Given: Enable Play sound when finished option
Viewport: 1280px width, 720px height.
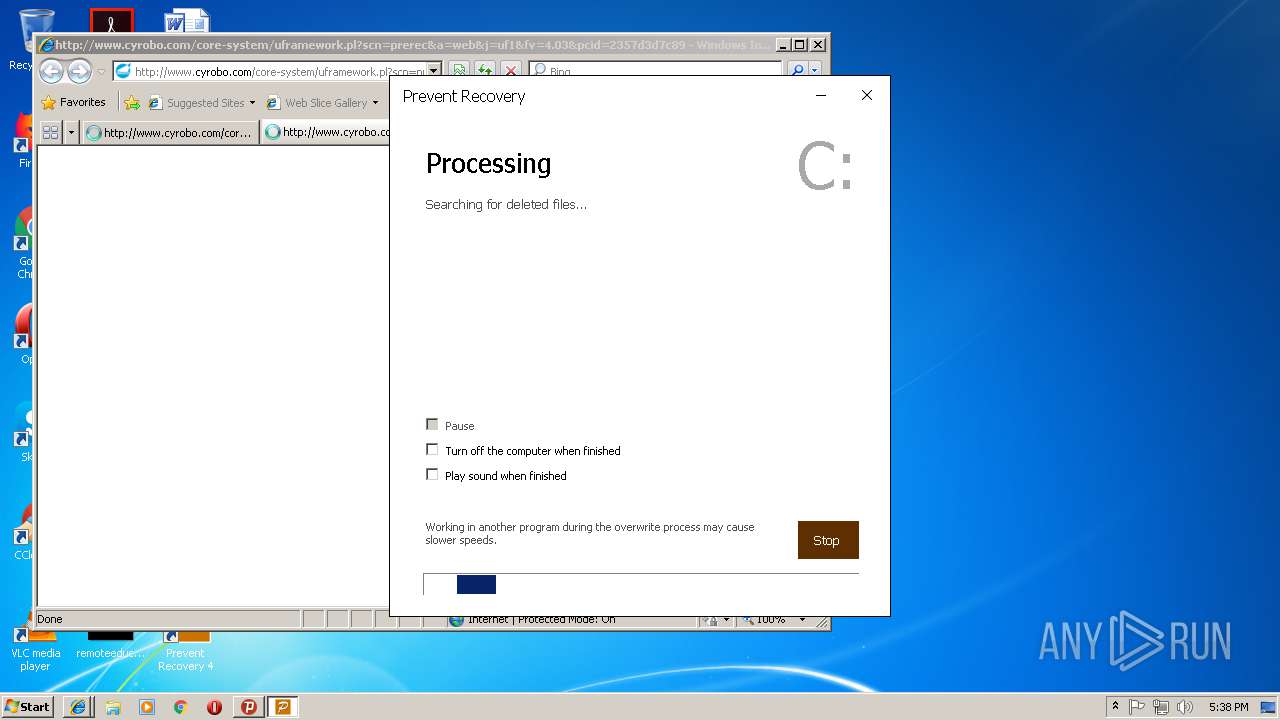Looking at the screenshot, I should [432, 475].
